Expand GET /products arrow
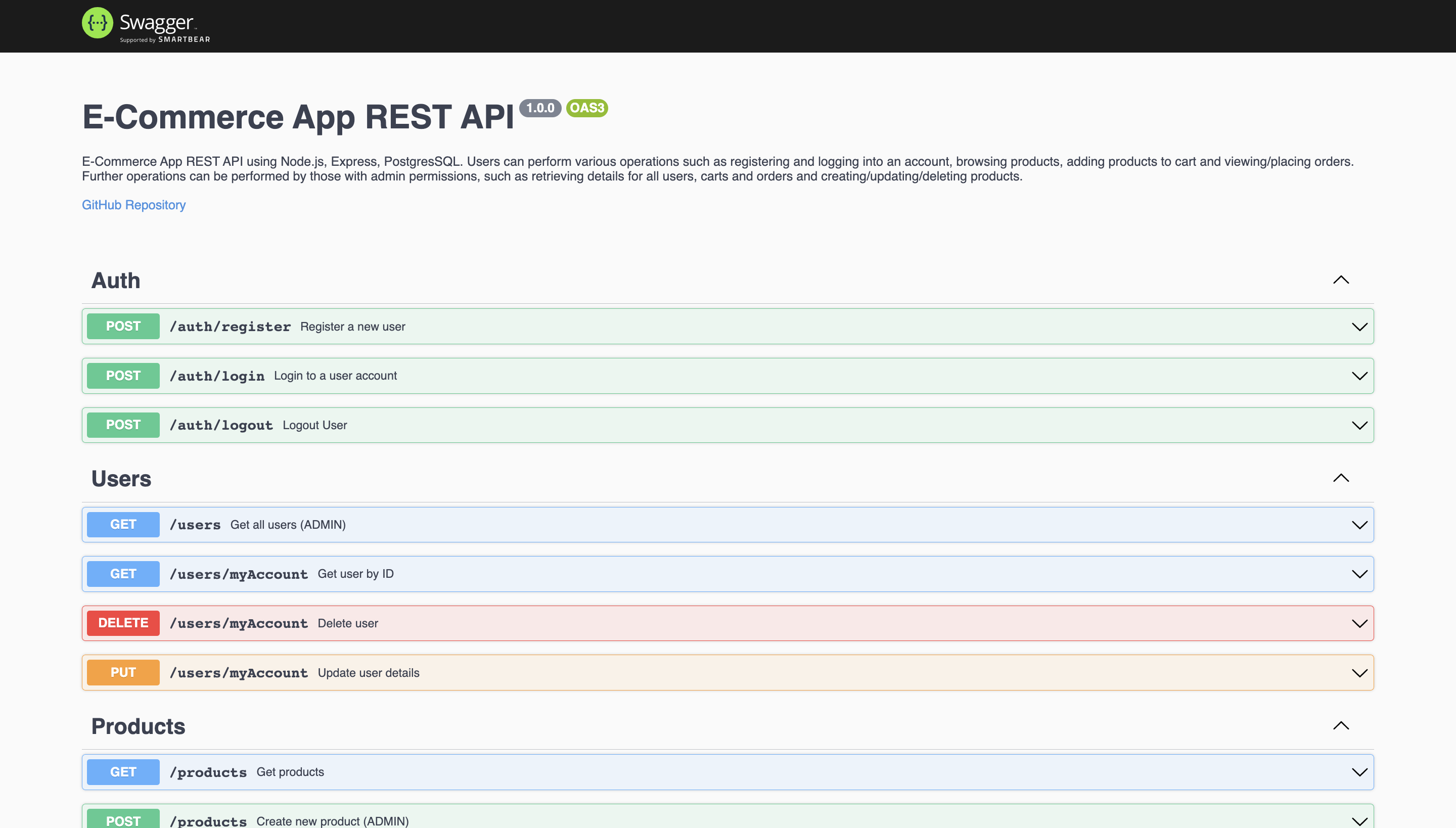The width and height of the screenshot is (1456, 828). tap(1359, 772)
